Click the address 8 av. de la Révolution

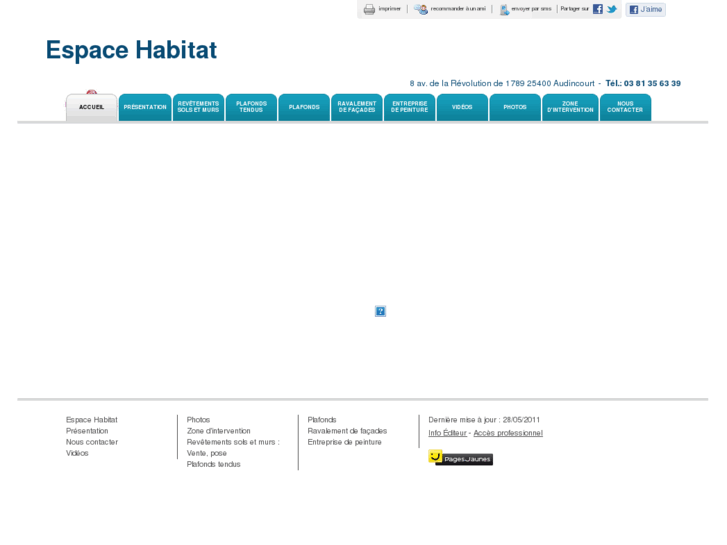tap(502, 83)
